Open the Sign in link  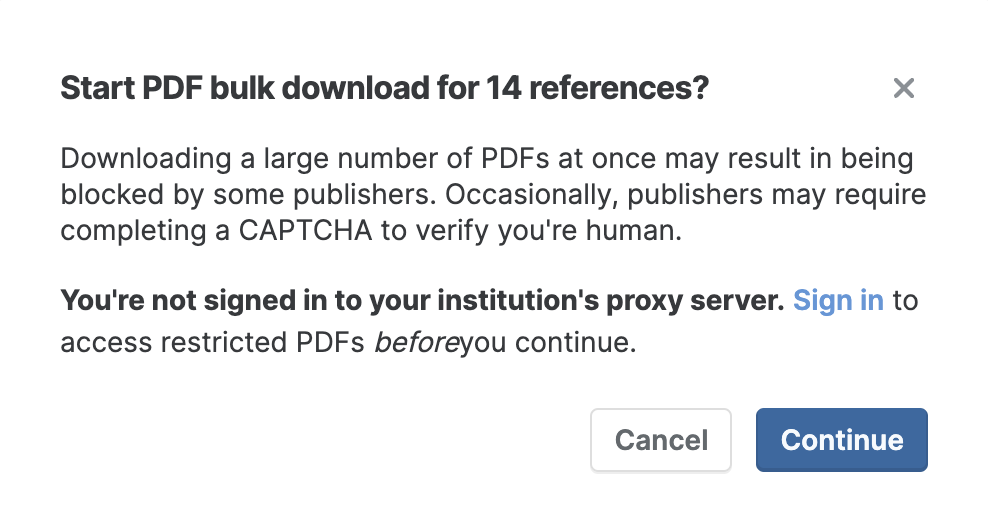click(838, 300)
